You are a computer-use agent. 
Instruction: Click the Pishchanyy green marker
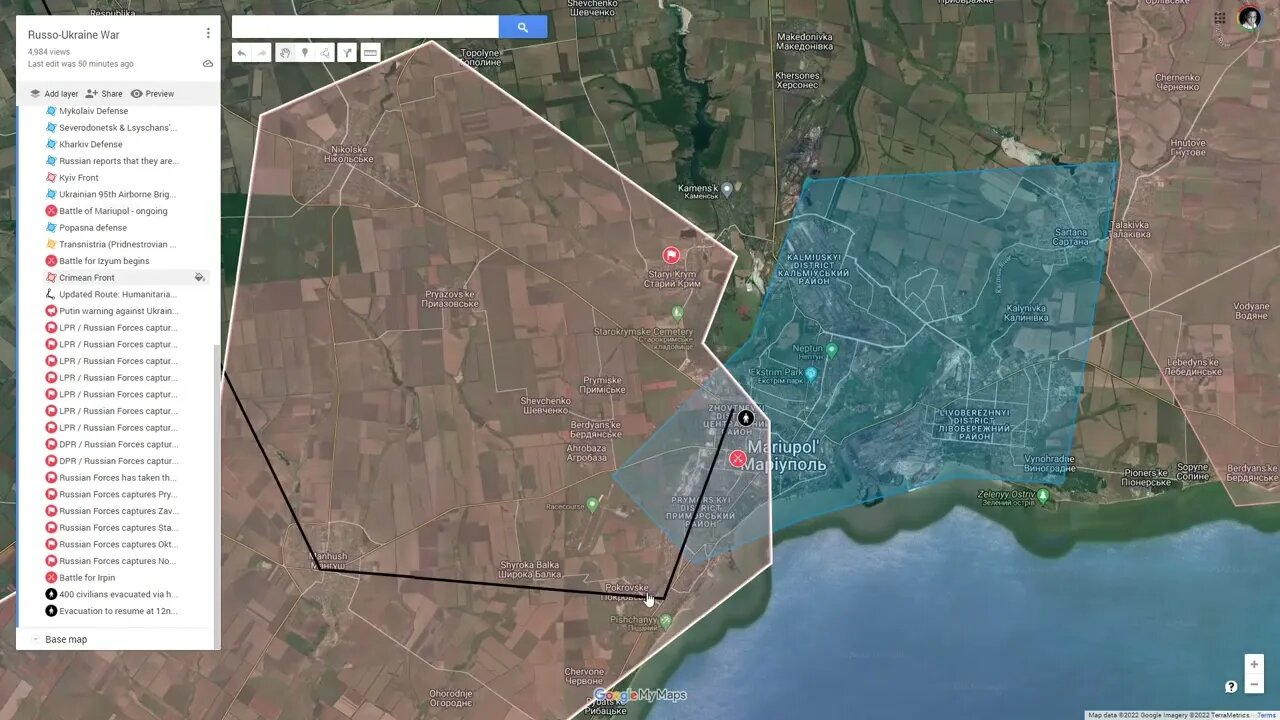(x=666, y=621)
